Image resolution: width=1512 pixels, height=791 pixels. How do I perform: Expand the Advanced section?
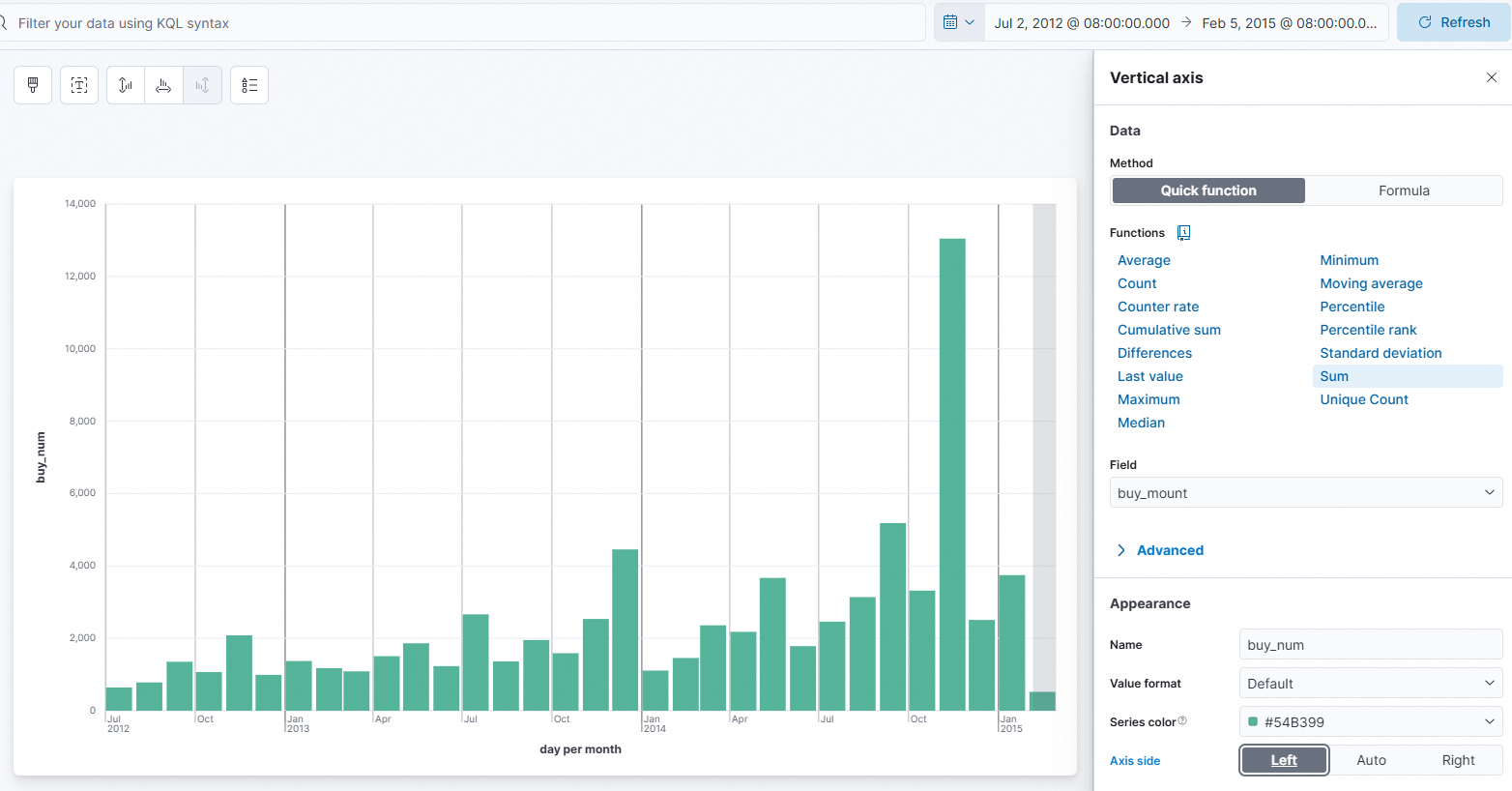point(1169,550)
